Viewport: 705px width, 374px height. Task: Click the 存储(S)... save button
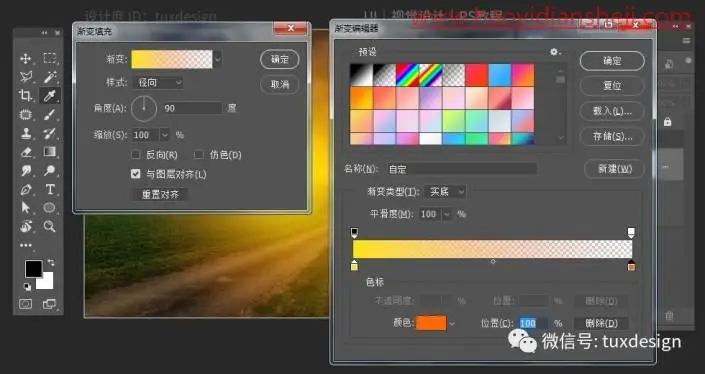click(x=612, y=136)
